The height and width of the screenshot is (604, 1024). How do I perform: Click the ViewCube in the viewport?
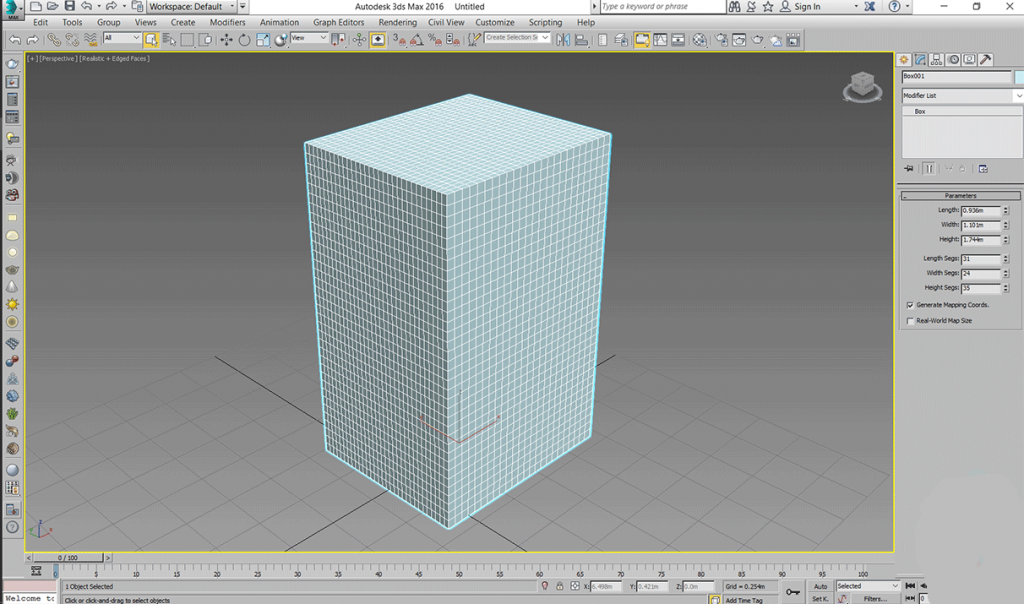click(x=862, y=86)
